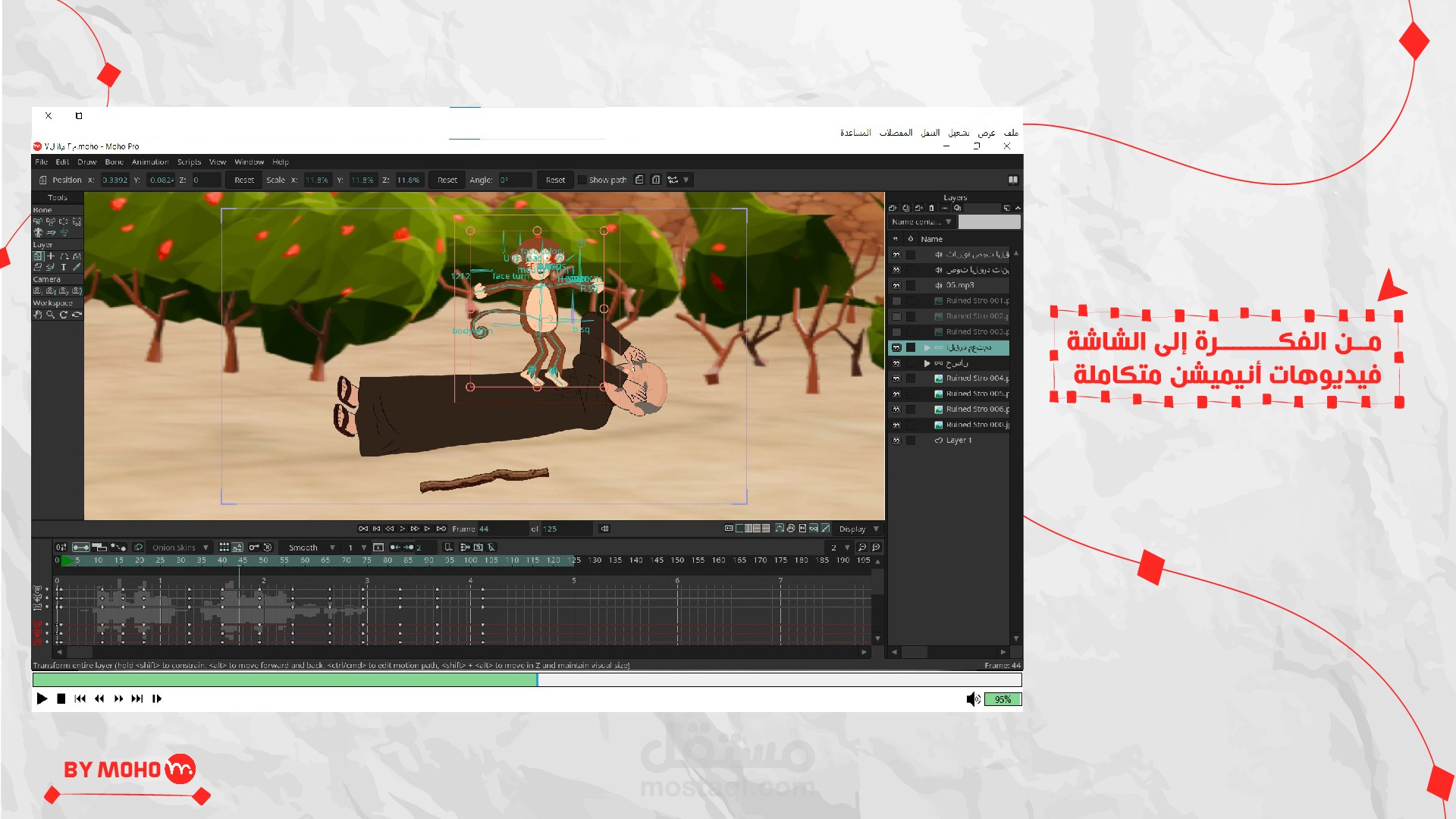Click the green media player progress bar

(x=285, y=680)
